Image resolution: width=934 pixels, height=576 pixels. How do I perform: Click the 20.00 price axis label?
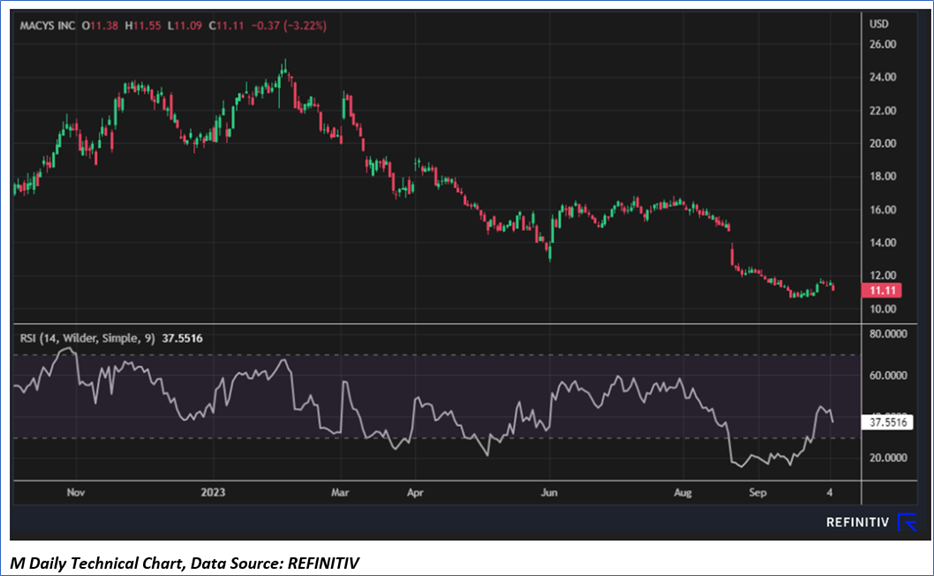pos(883,144)
